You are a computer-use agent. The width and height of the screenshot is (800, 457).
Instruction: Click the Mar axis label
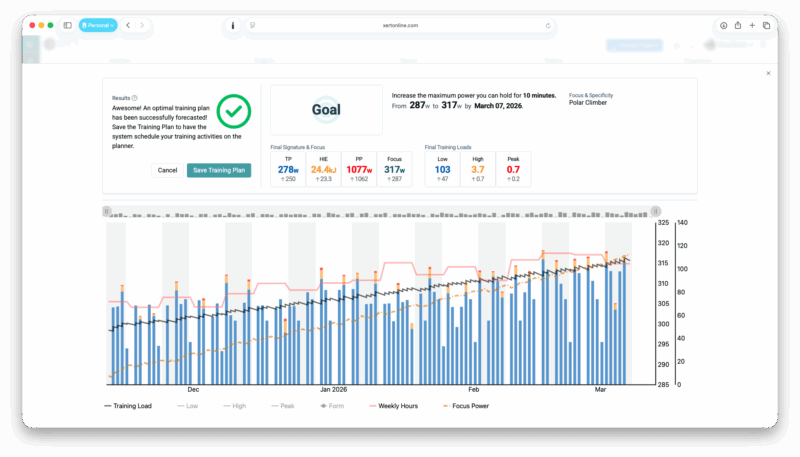600,390
